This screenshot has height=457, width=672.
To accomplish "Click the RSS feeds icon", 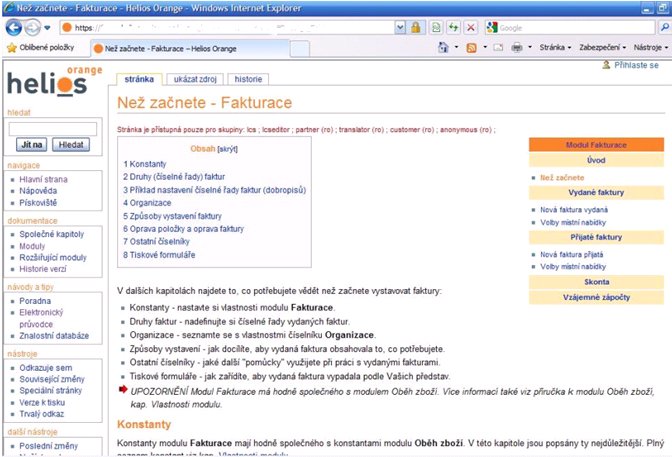I will 471,48.
